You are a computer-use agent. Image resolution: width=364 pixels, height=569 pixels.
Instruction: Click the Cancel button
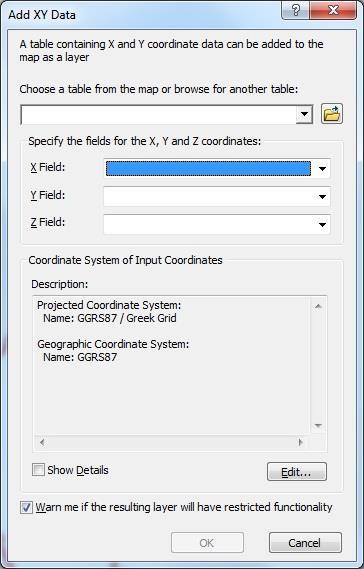[x=305, y=543]
